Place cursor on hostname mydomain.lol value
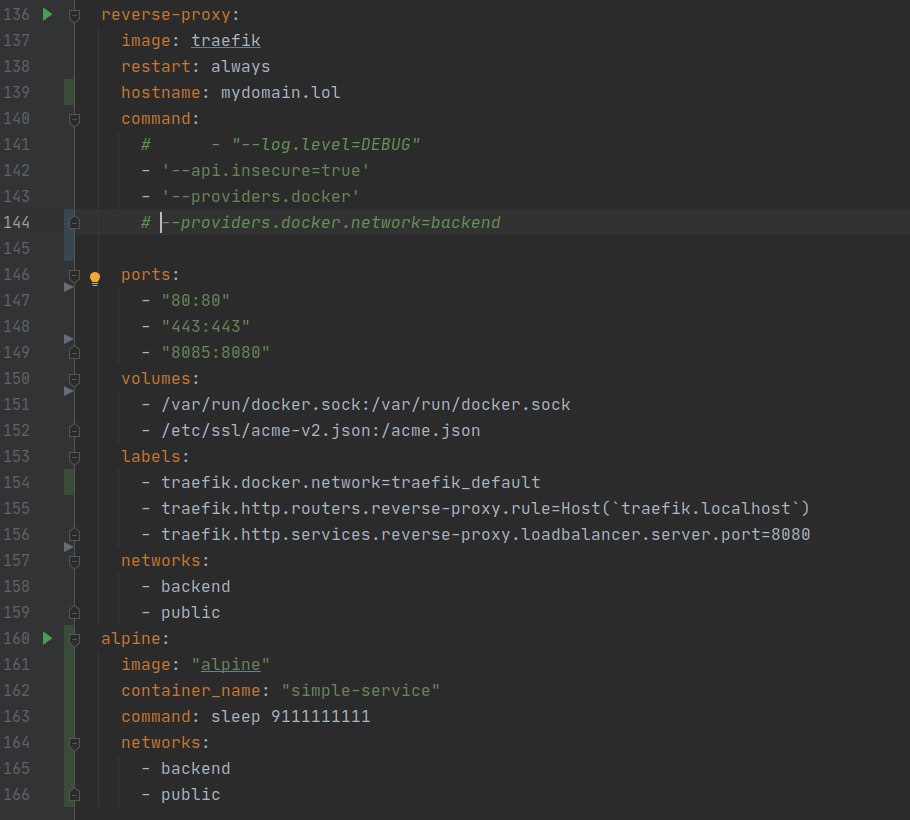Screen dimensions: 910x820 (x=280, y=93)
